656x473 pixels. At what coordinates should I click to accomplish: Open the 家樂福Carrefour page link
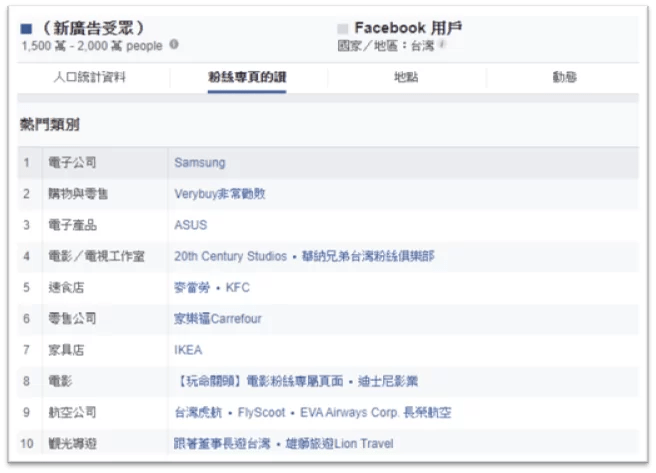tap(218, 319)
